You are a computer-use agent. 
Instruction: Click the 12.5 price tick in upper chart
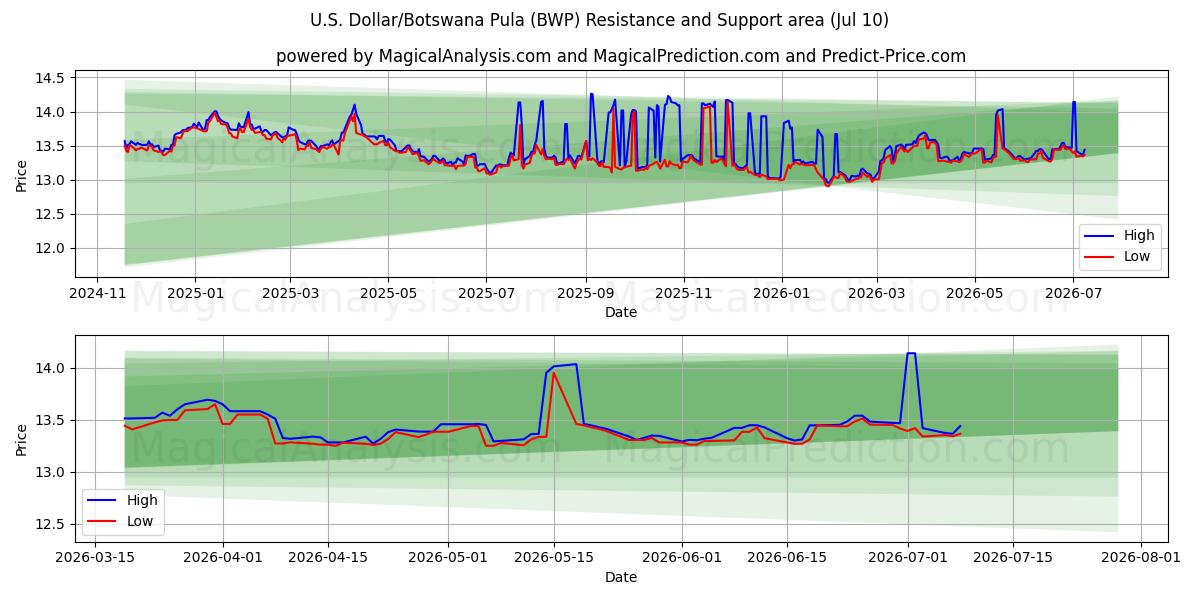[50, 214]
